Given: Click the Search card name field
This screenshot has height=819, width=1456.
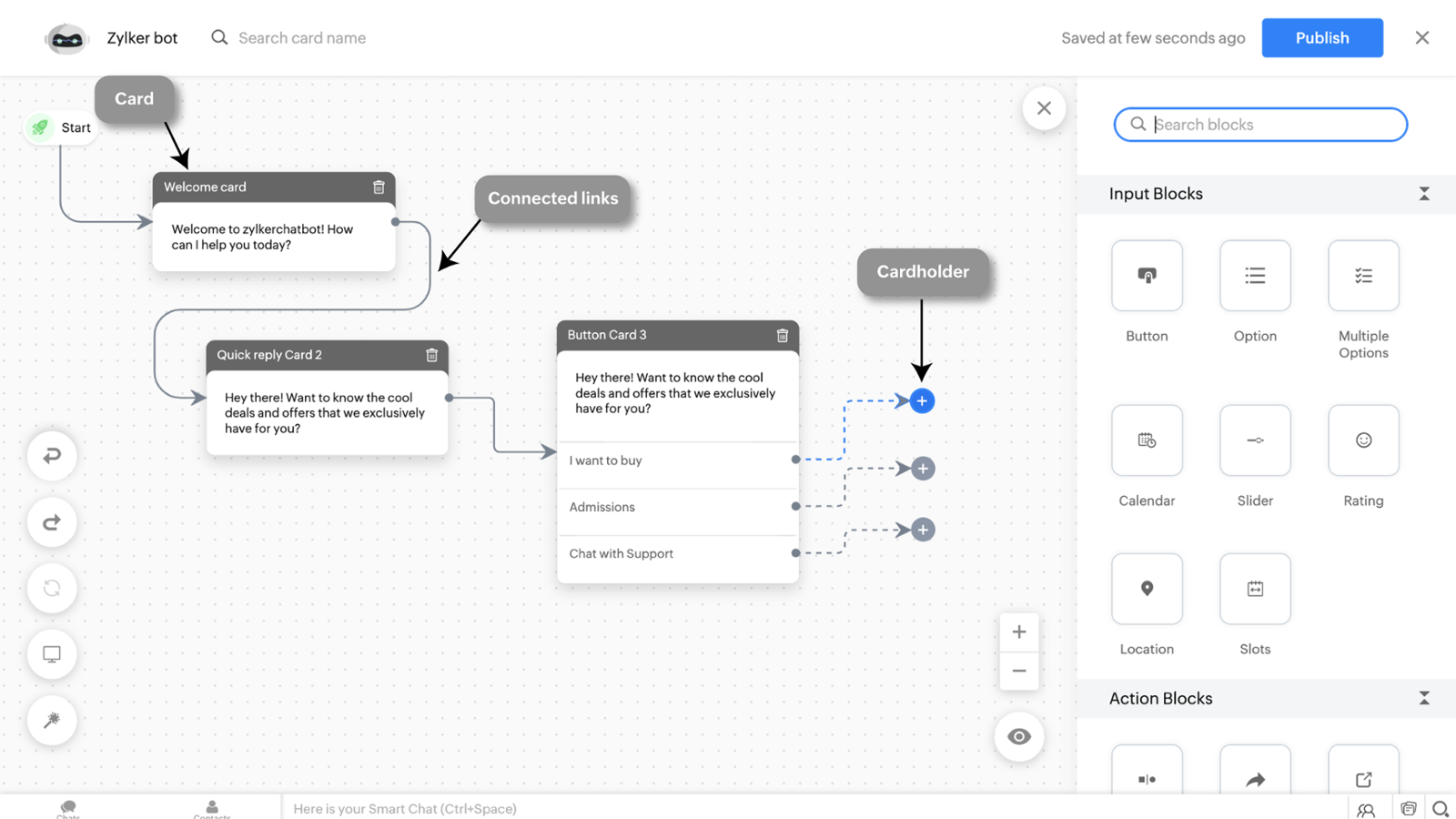Looking at the screenshot, I should click(x=302, y=38).
